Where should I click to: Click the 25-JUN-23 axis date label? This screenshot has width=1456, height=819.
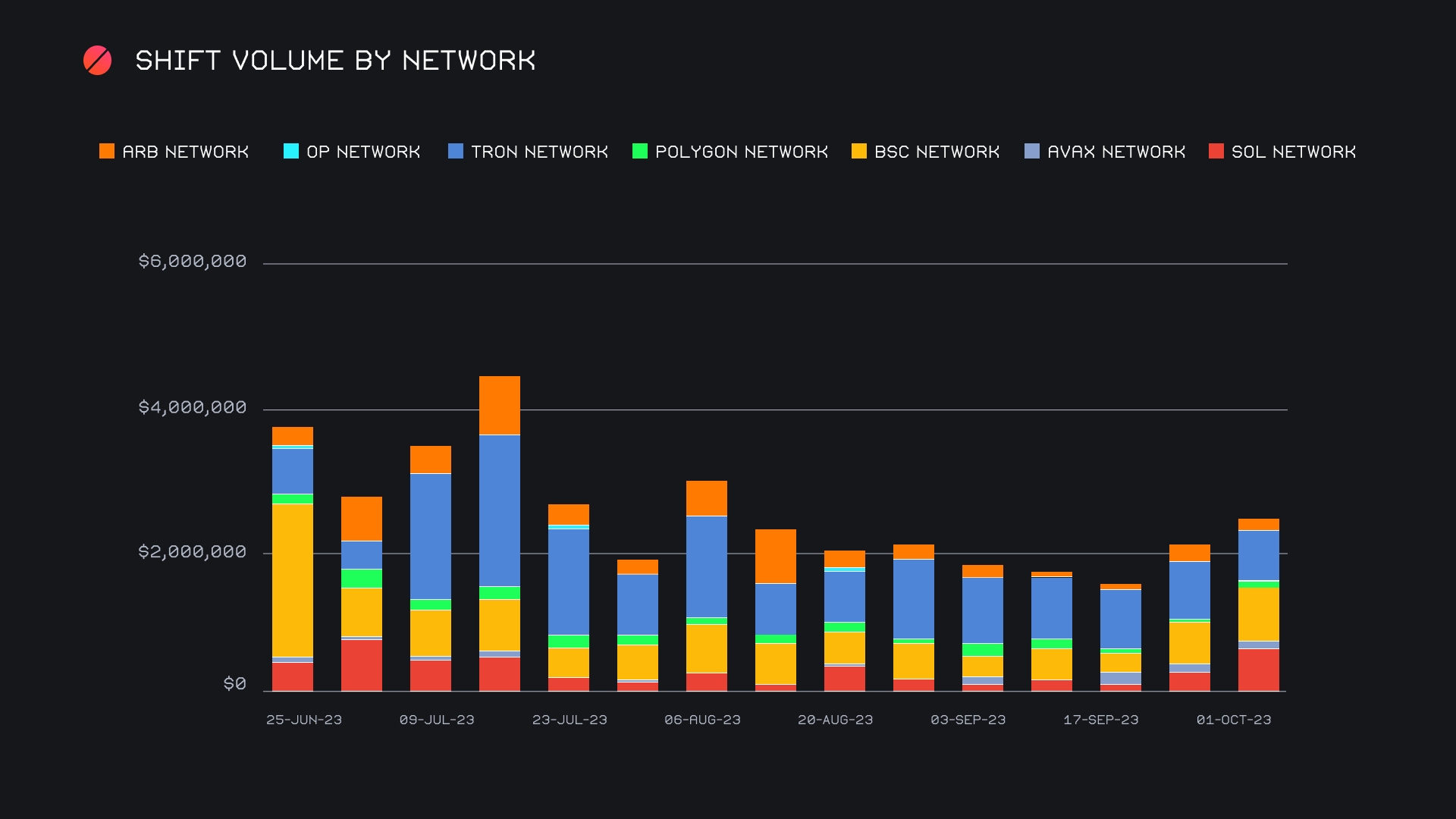[304, 720]
